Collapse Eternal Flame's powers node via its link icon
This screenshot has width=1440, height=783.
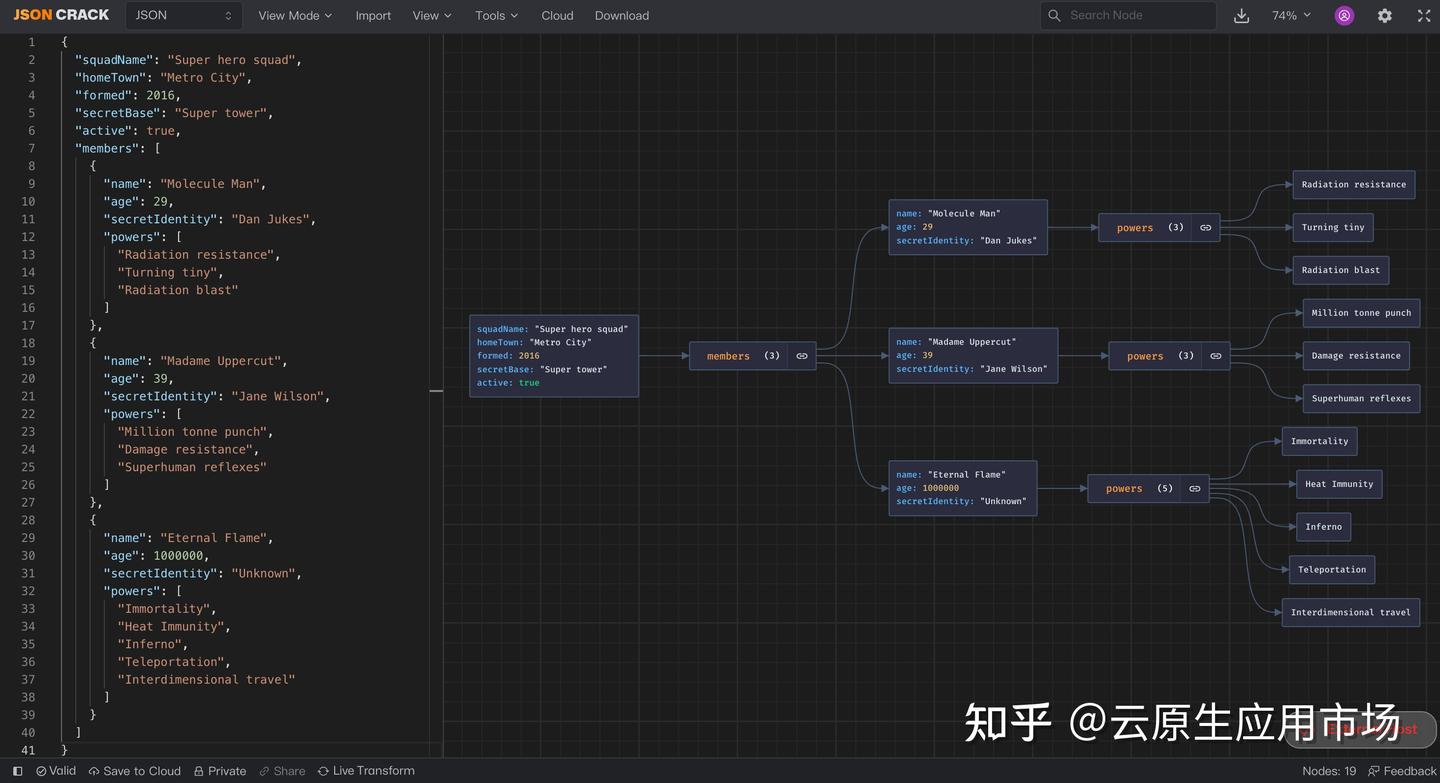tap(1195, 488)
